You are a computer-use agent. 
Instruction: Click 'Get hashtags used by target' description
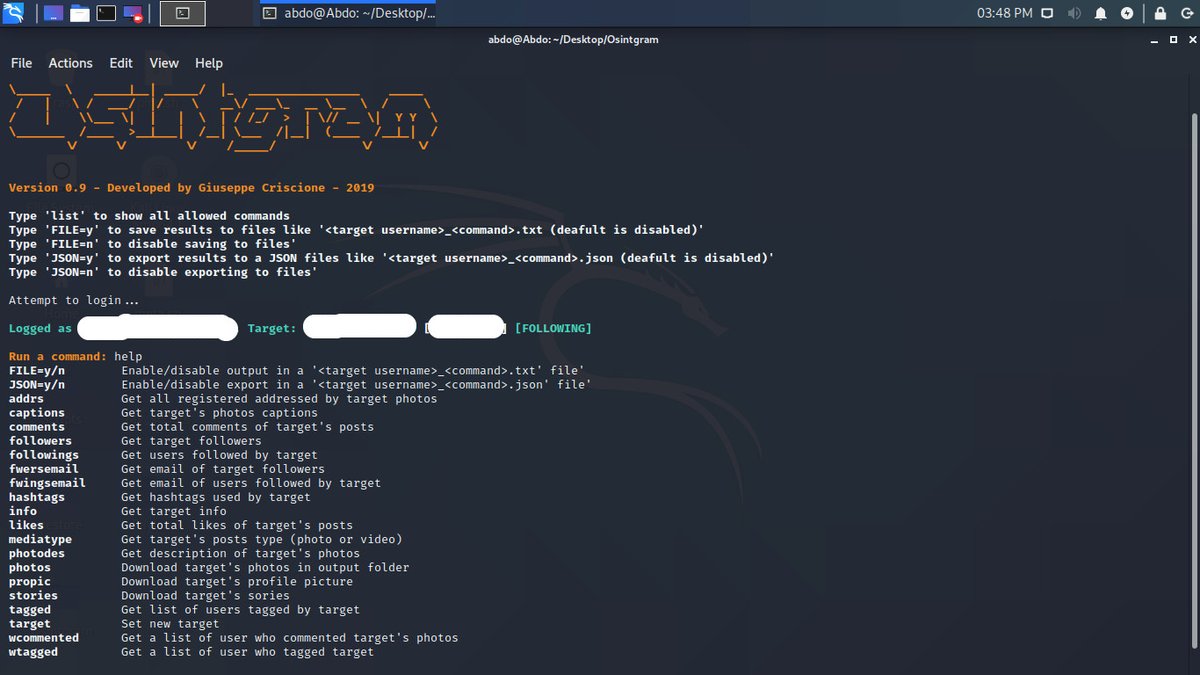click(216, 496)
